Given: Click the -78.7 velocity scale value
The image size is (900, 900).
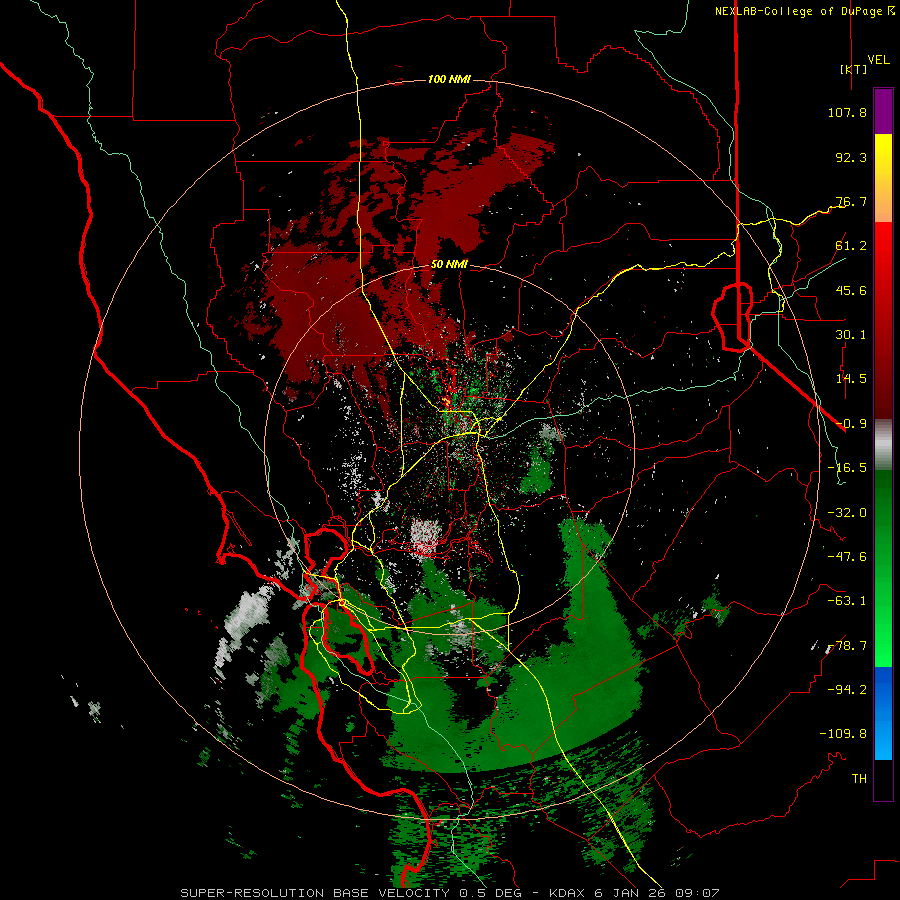Looking at the screenshot, I should 847,646.
